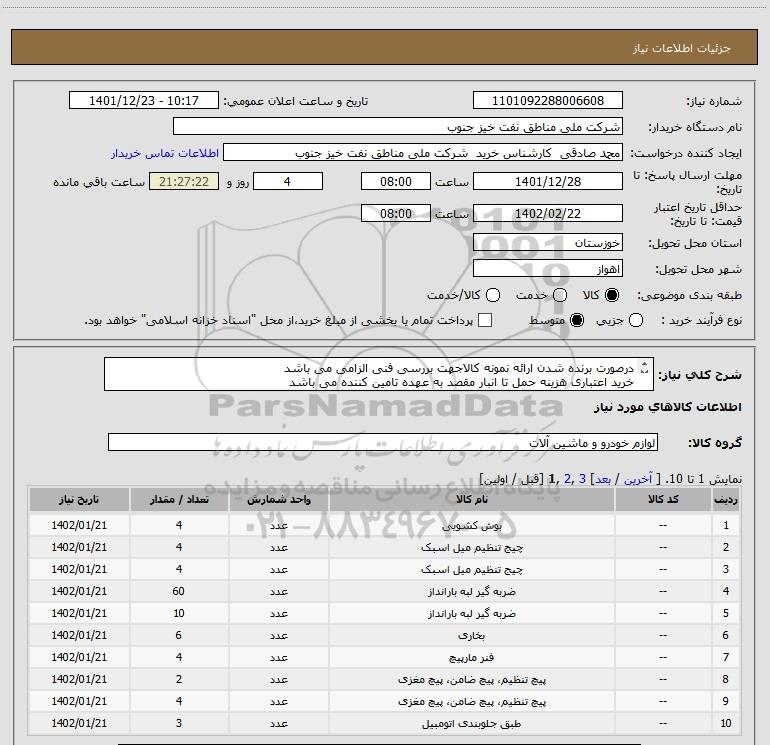Click پیچ تنظیم، پیچ ضامن in row 8
The image size is (770, 745).
[x=471, y=680]
